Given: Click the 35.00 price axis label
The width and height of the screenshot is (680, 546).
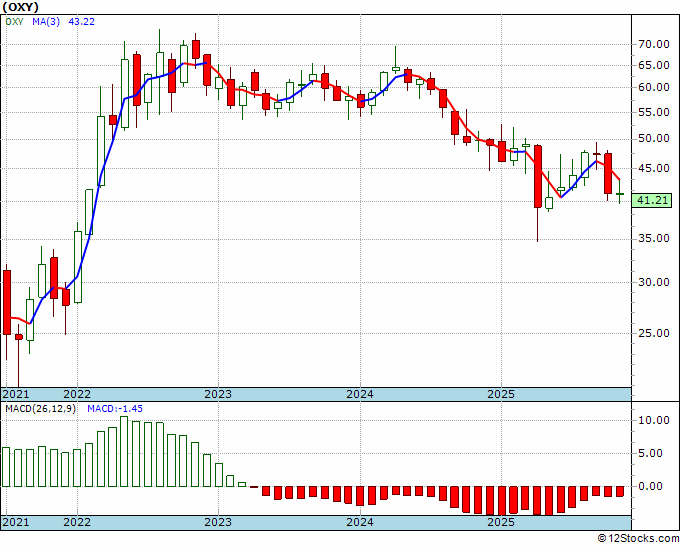Looking at the screenshot, I should [654, 239].
